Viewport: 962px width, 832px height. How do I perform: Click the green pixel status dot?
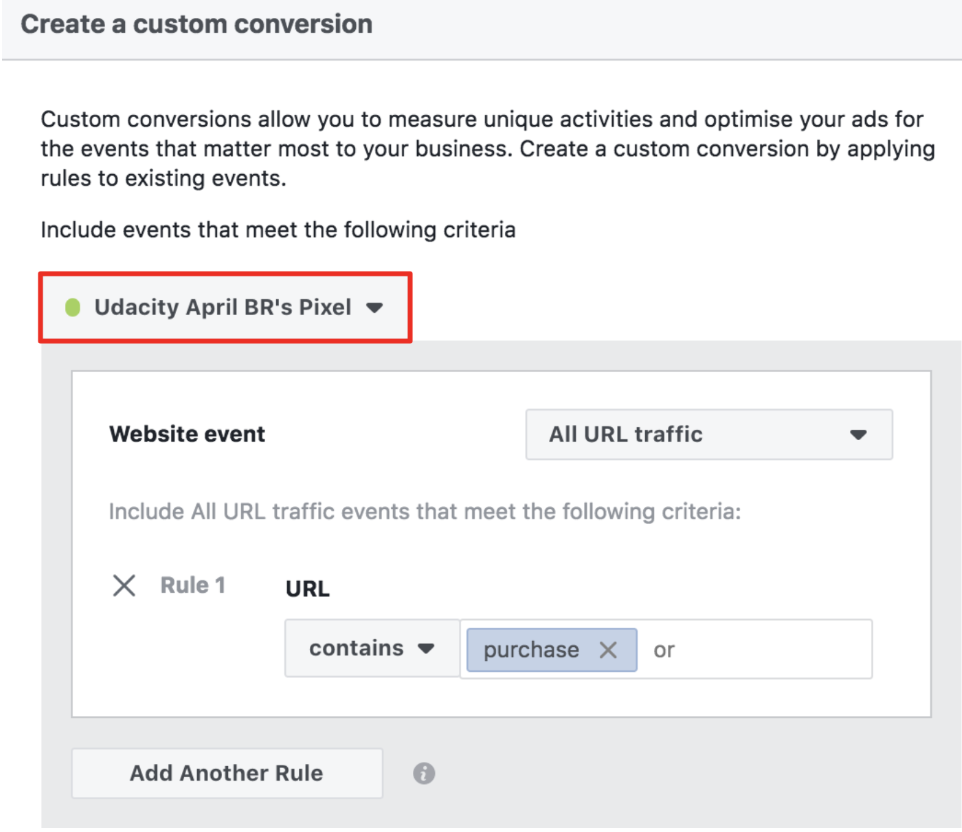[72, 308]
